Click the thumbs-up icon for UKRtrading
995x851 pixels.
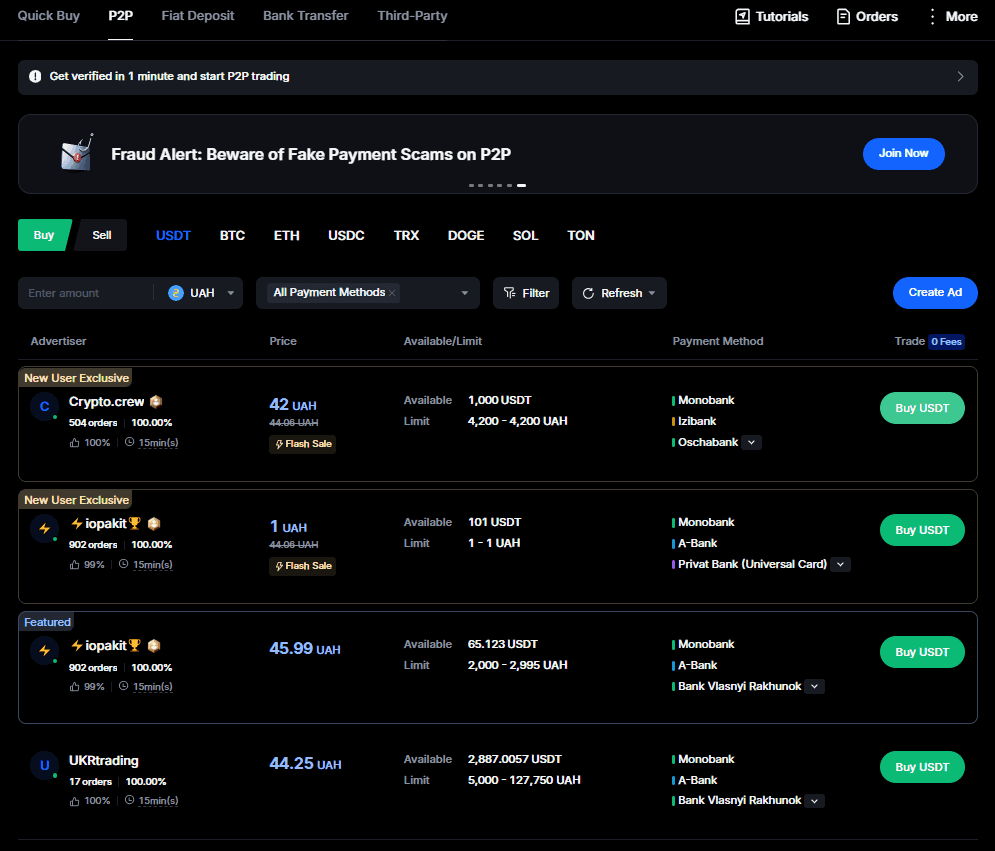74,801
